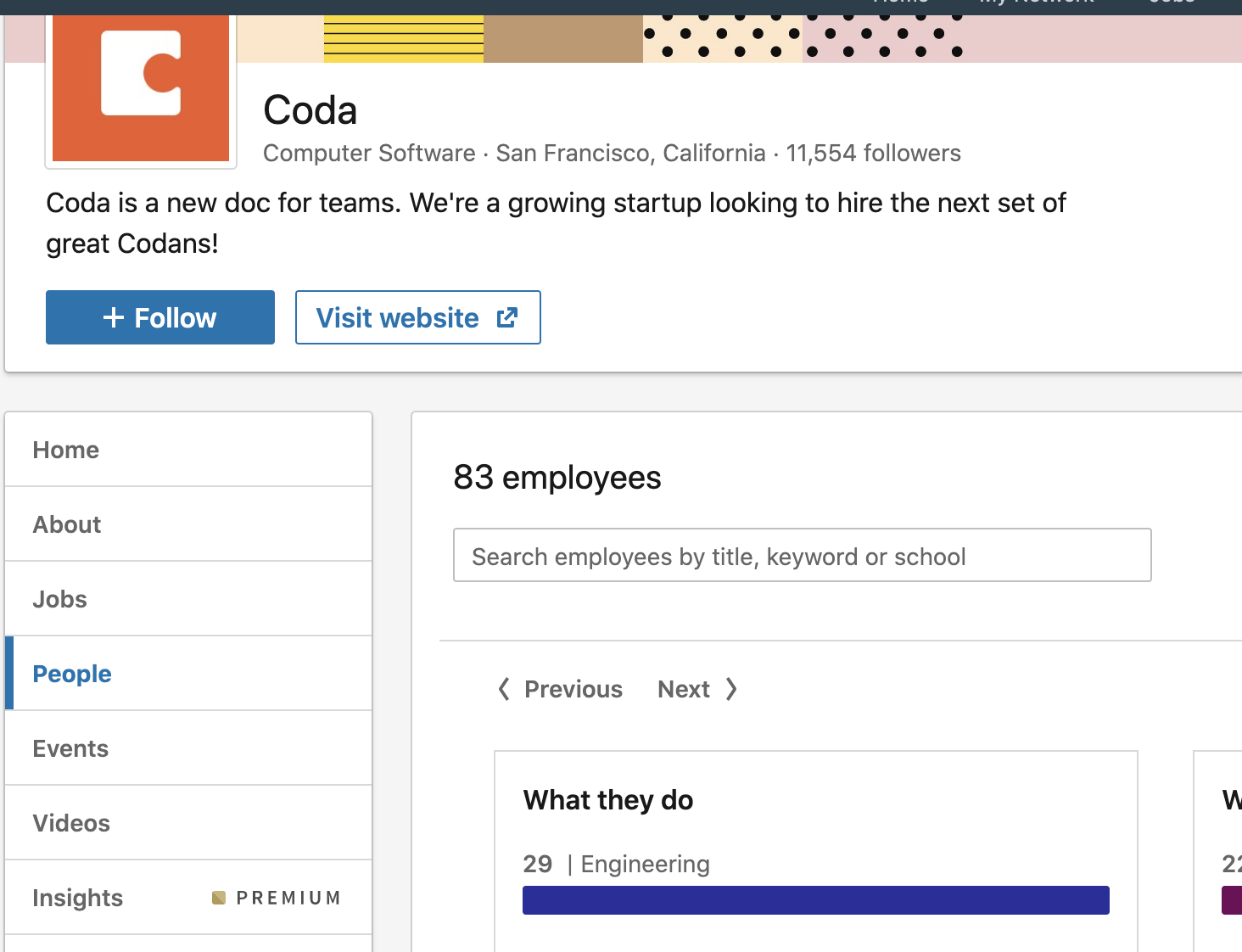1242x952 pixels.
Task: Open the Home tab in sidebar
Action: point(188,450)
